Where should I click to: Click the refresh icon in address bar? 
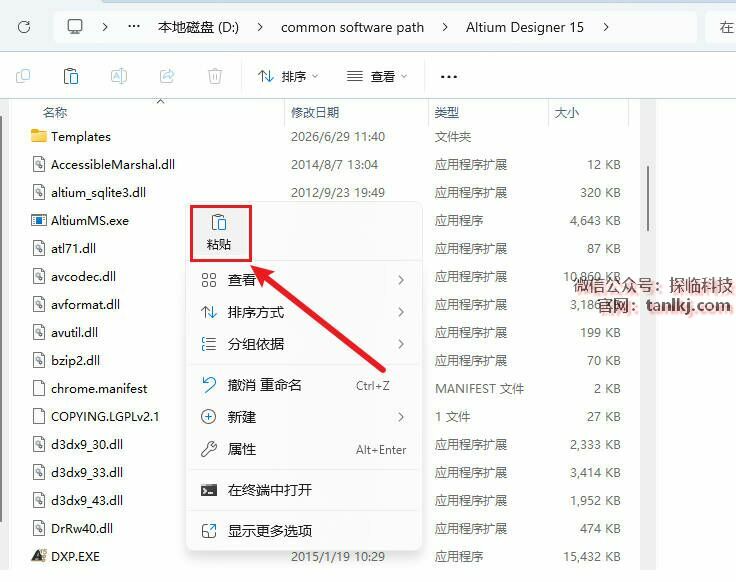click(24, 27)
